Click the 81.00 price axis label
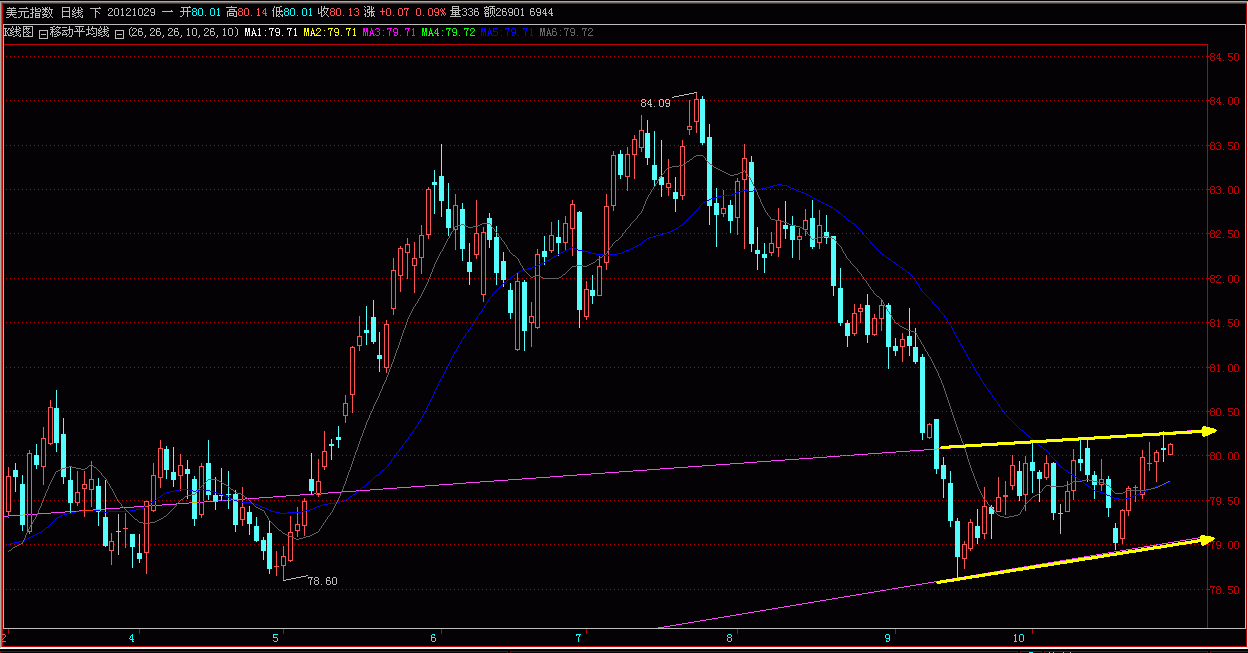The width and height of the screenshot is (1248, 653). pos(1225,368)
